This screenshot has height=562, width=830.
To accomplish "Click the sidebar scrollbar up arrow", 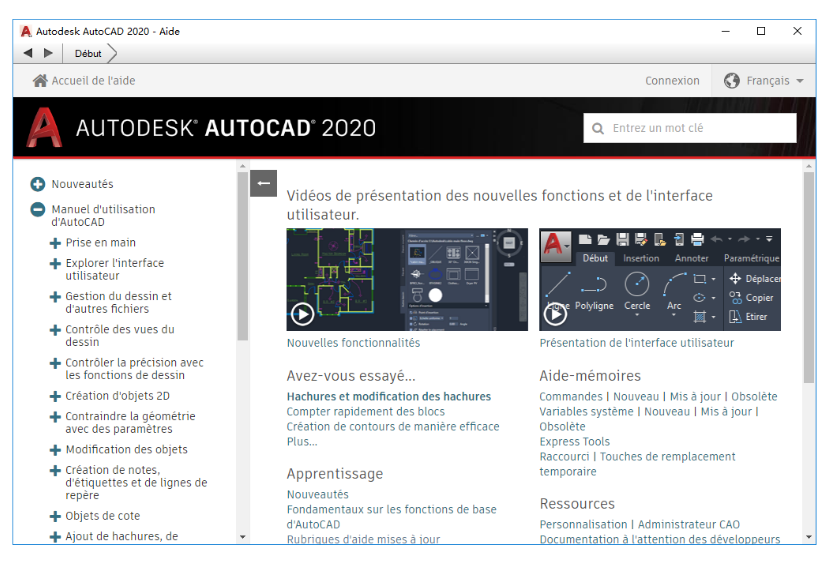I will pos(242,166).
